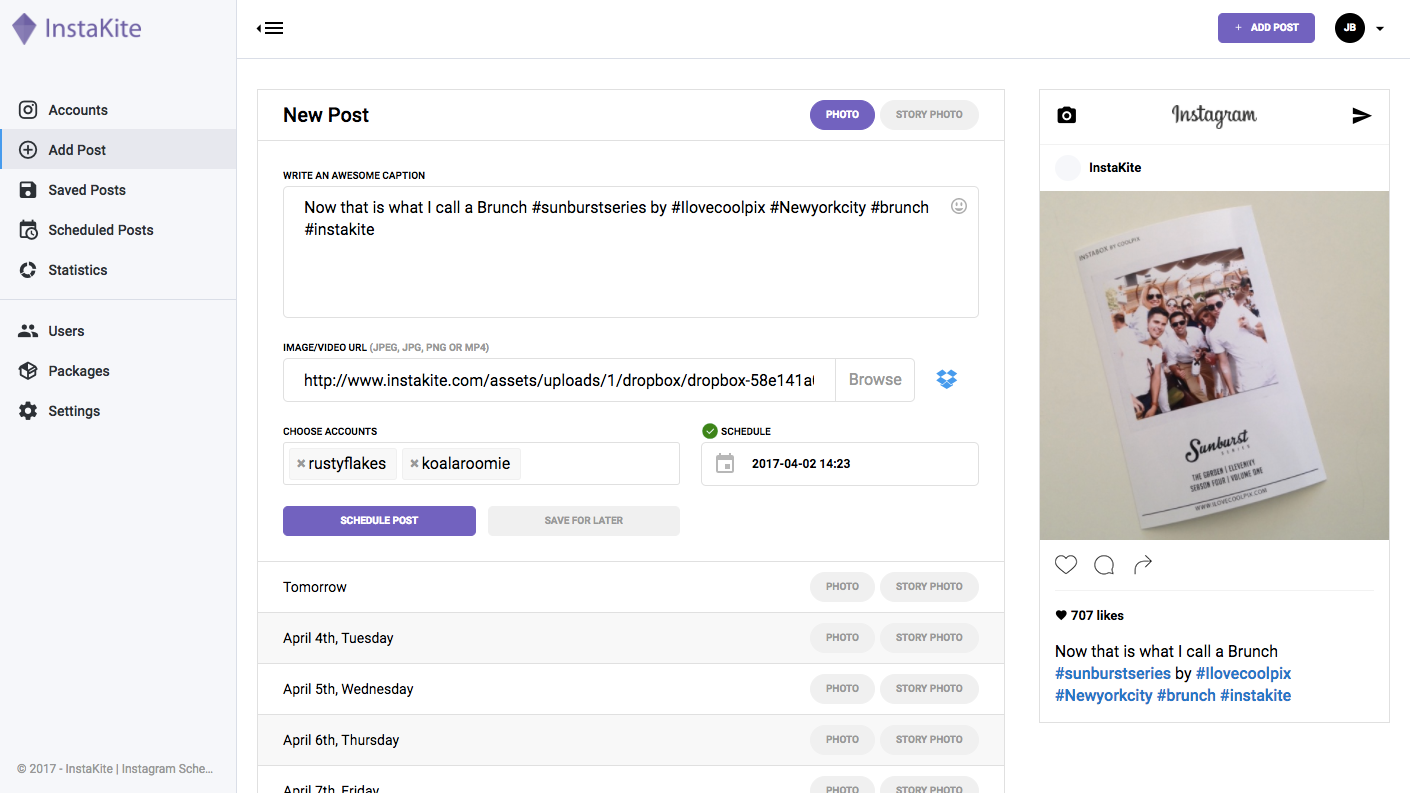1410x793 pixels.
Task: Navigate to Packages
Action: click(118, 371)
